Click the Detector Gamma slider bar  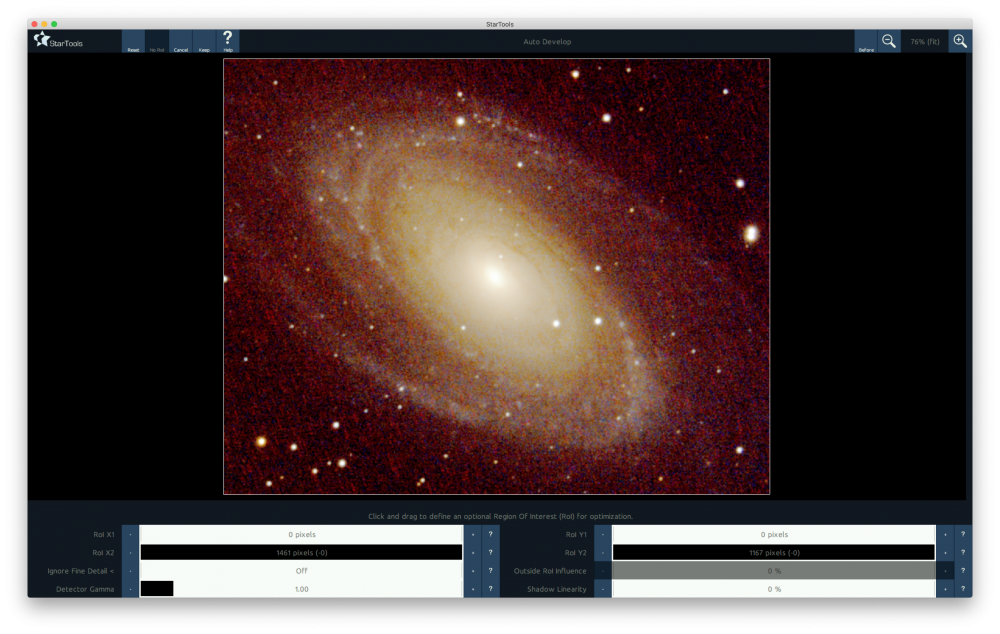(301, 589)
